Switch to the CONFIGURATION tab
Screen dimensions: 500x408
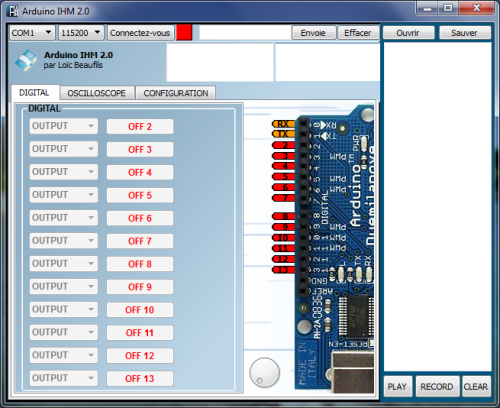pos(176,93)
